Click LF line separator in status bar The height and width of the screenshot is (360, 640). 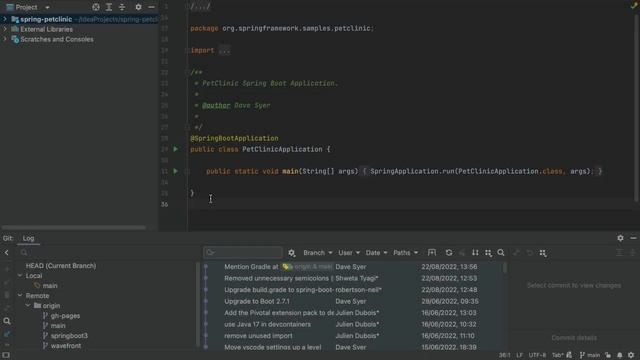click(519, 355)
